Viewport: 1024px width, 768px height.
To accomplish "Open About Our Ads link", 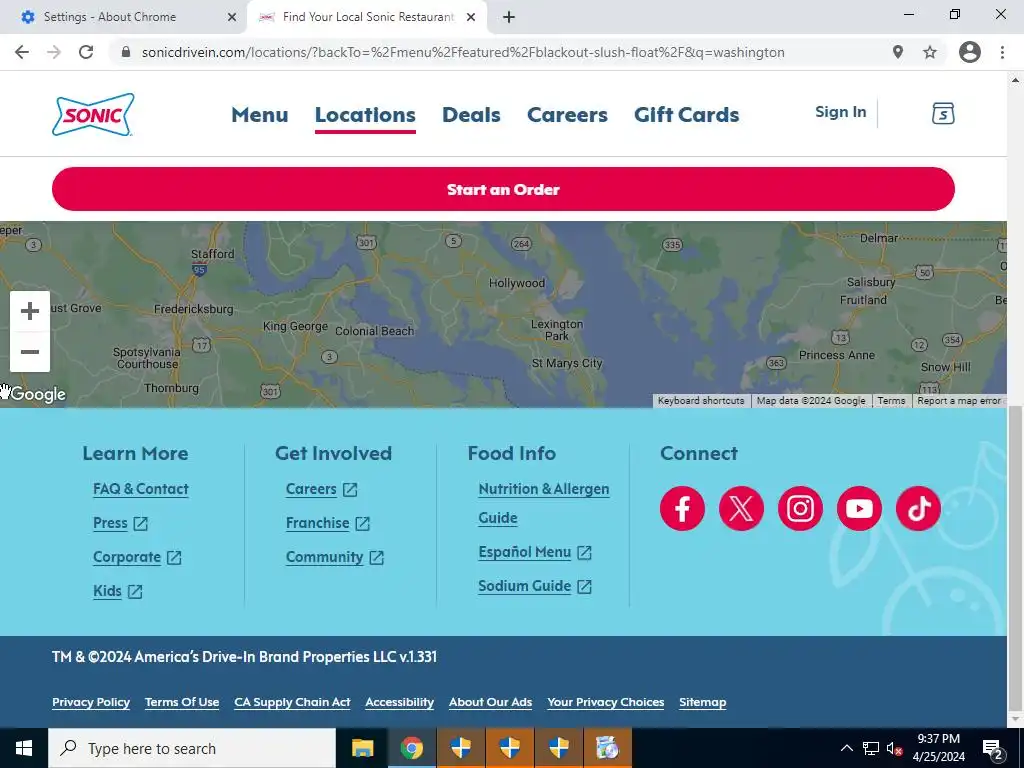I will click(x=490, y=702).
